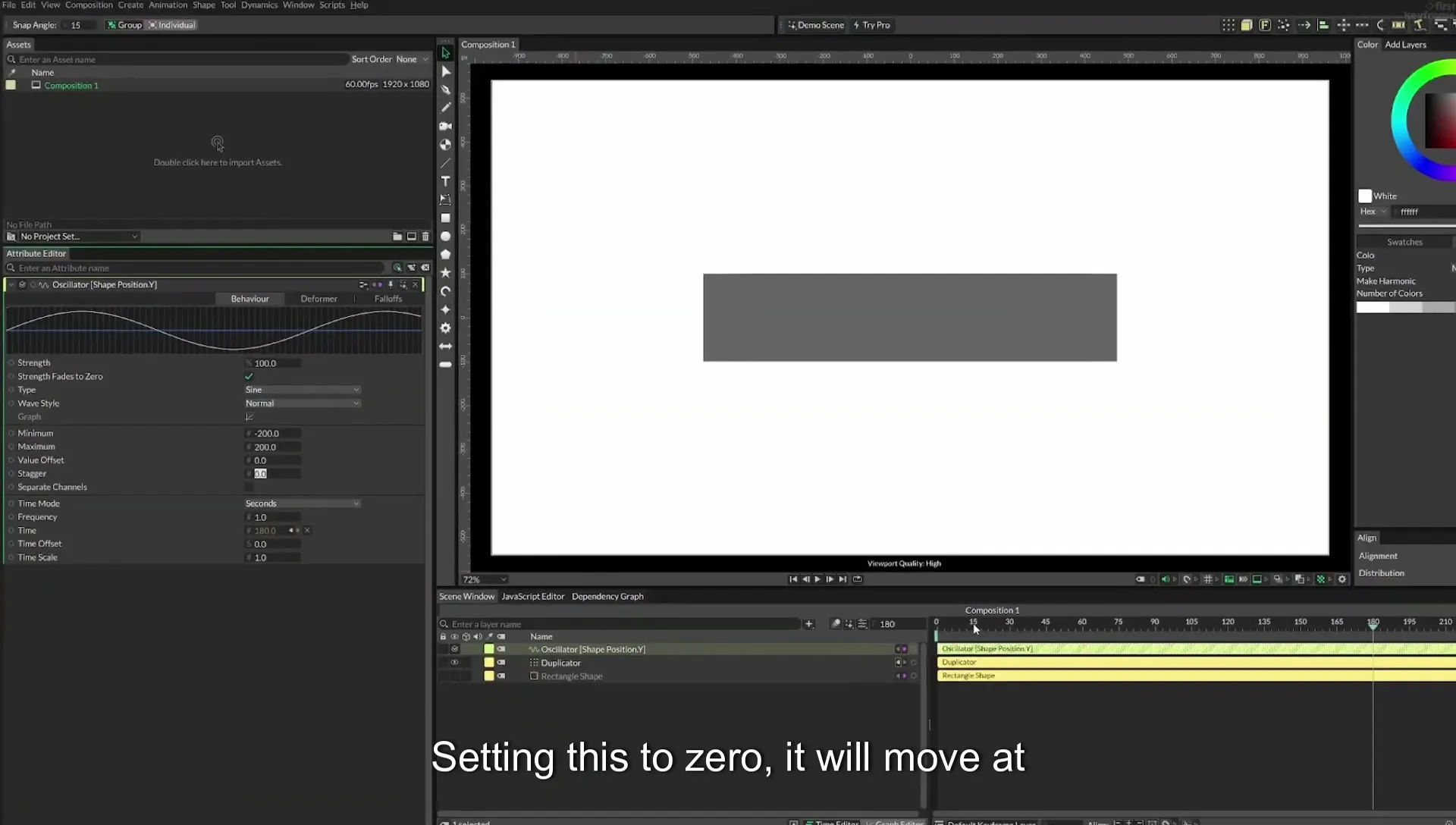The height and width of the screenshot is (825, 1456).
Task: Open Time Mode dropdown showing Seconds
Action: click(x=302, y=503)
